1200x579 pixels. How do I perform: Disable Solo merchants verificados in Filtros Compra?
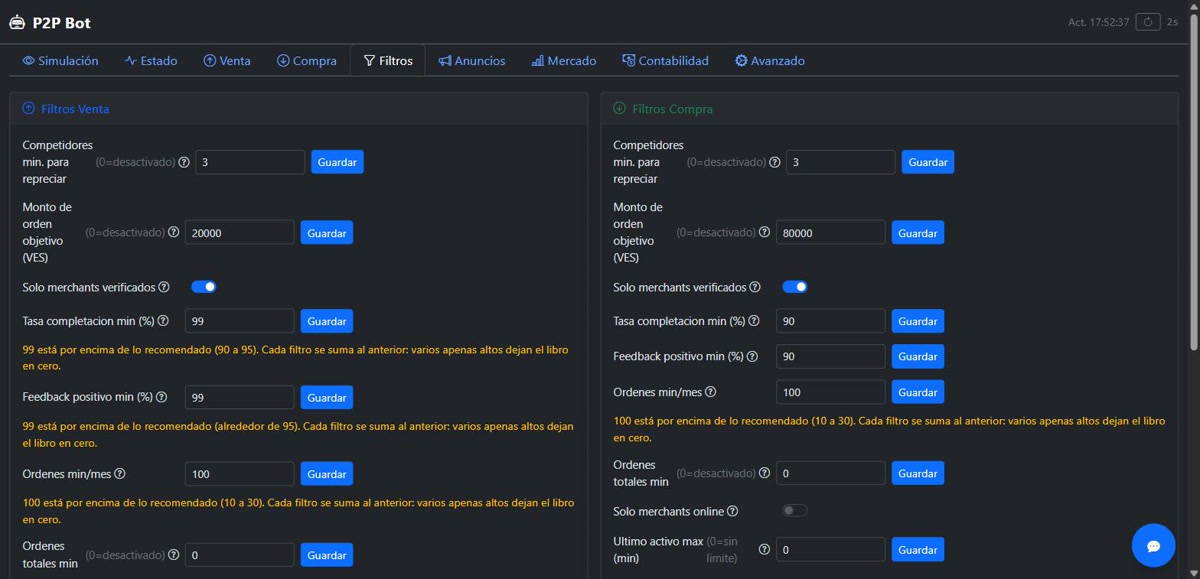click(x=795, y=287)
